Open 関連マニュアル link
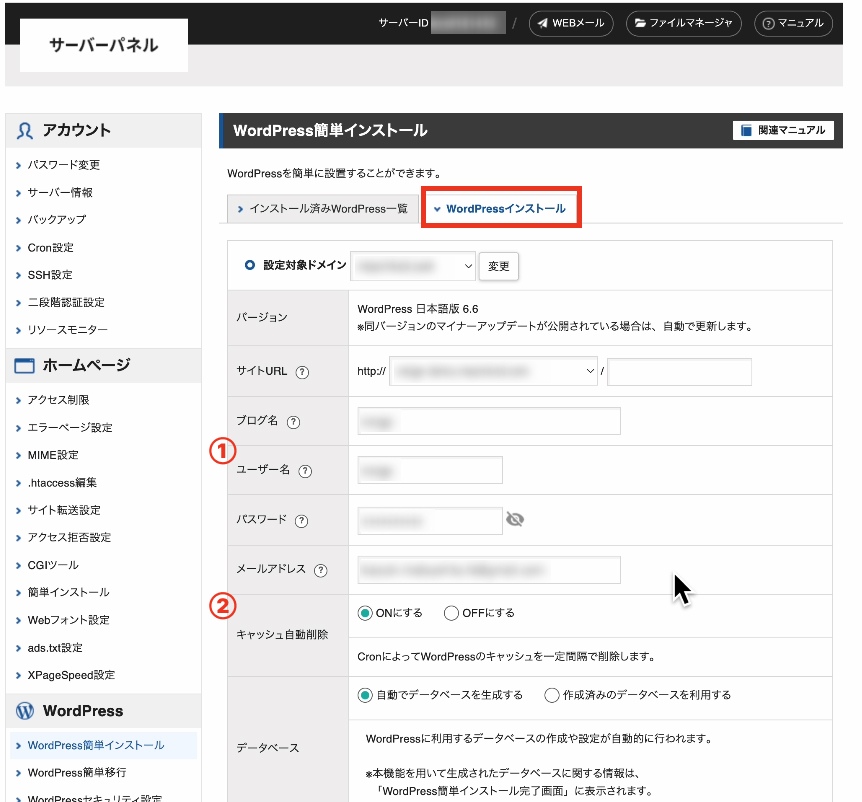Screen dimensions: 862x802 (783, 130)
